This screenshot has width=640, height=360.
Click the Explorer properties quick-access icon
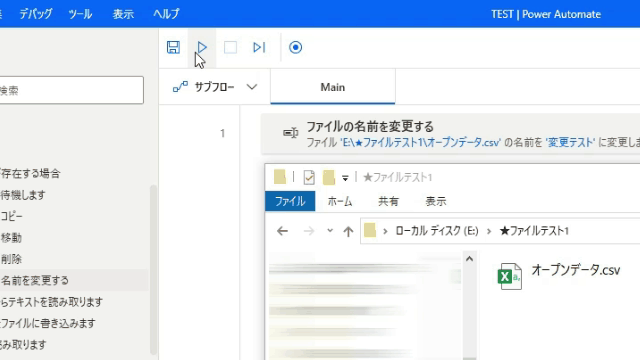[x=309, y=177]
